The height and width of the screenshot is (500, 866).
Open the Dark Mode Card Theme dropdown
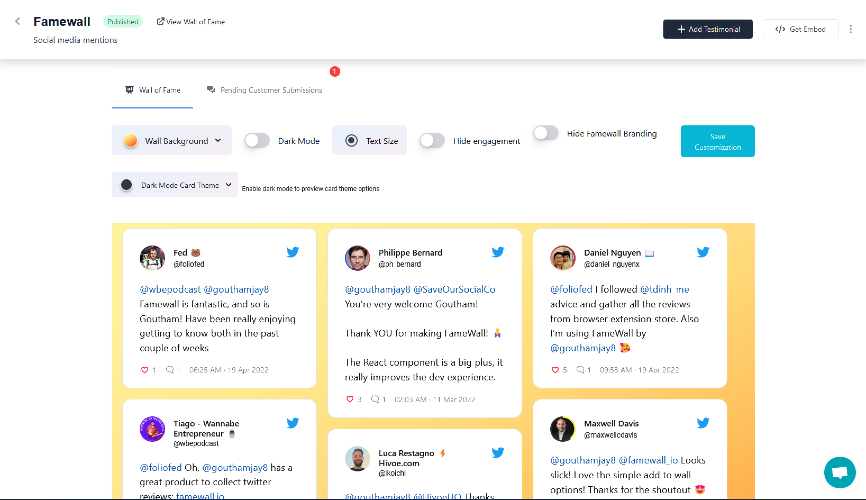pos(175,185)
